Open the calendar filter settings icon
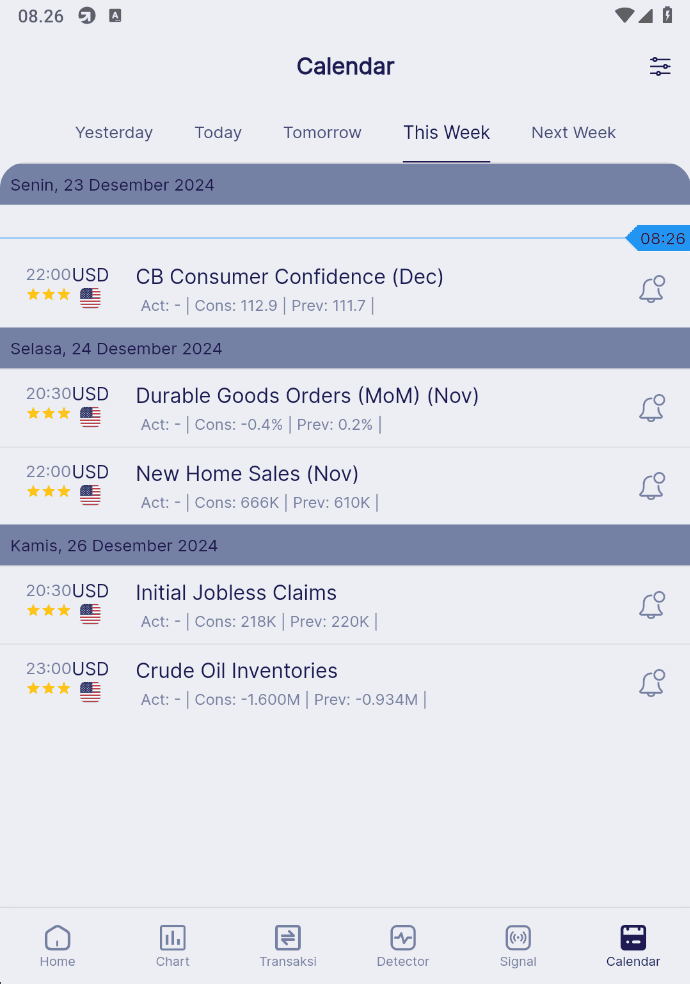The height and width of the screenshot is (984, 690). pyautogui.click(x=660, y=66)
